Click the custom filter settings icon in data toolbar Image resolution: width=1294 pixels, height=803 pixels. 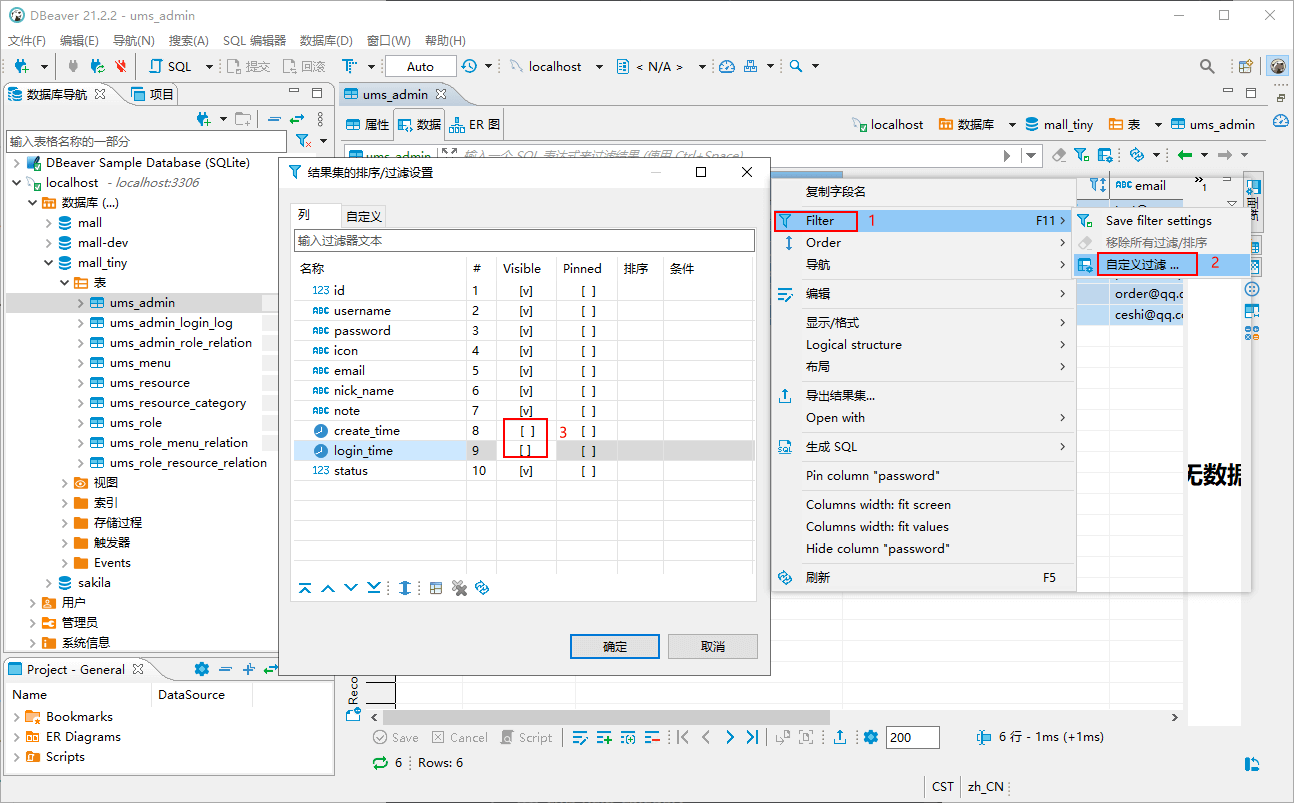[1105, 155]
